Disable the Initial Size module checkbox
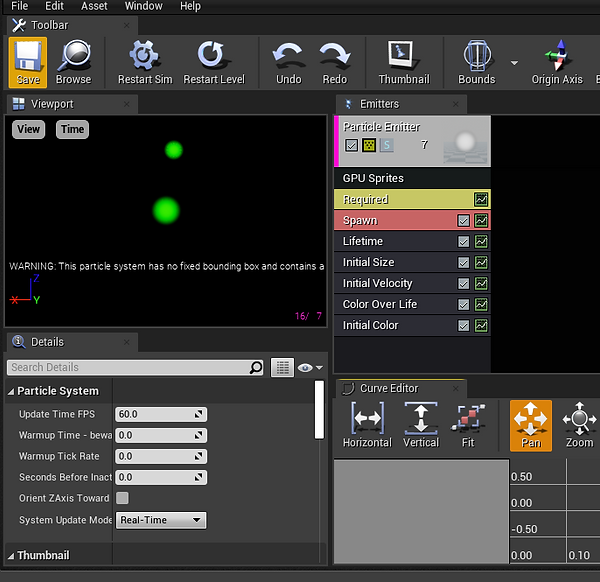600x582 pixels. tap(463, 263)
